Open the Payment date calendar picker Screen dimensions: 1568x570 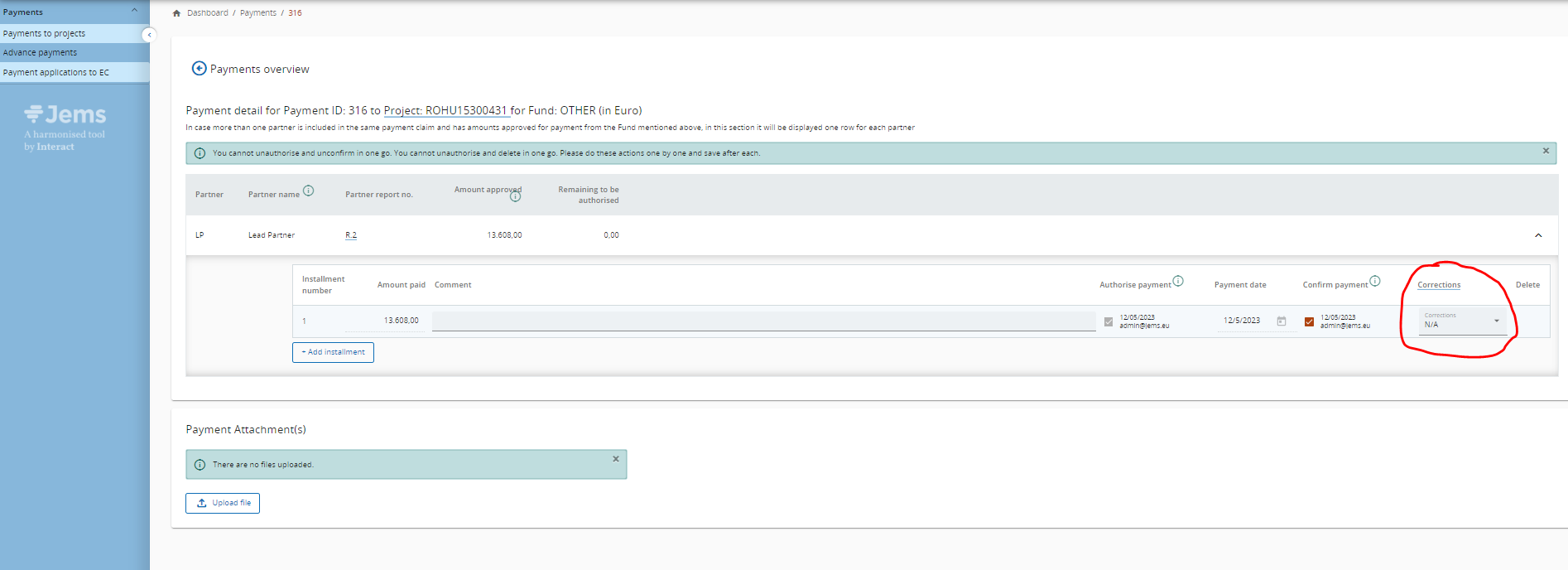[1281, 321]
